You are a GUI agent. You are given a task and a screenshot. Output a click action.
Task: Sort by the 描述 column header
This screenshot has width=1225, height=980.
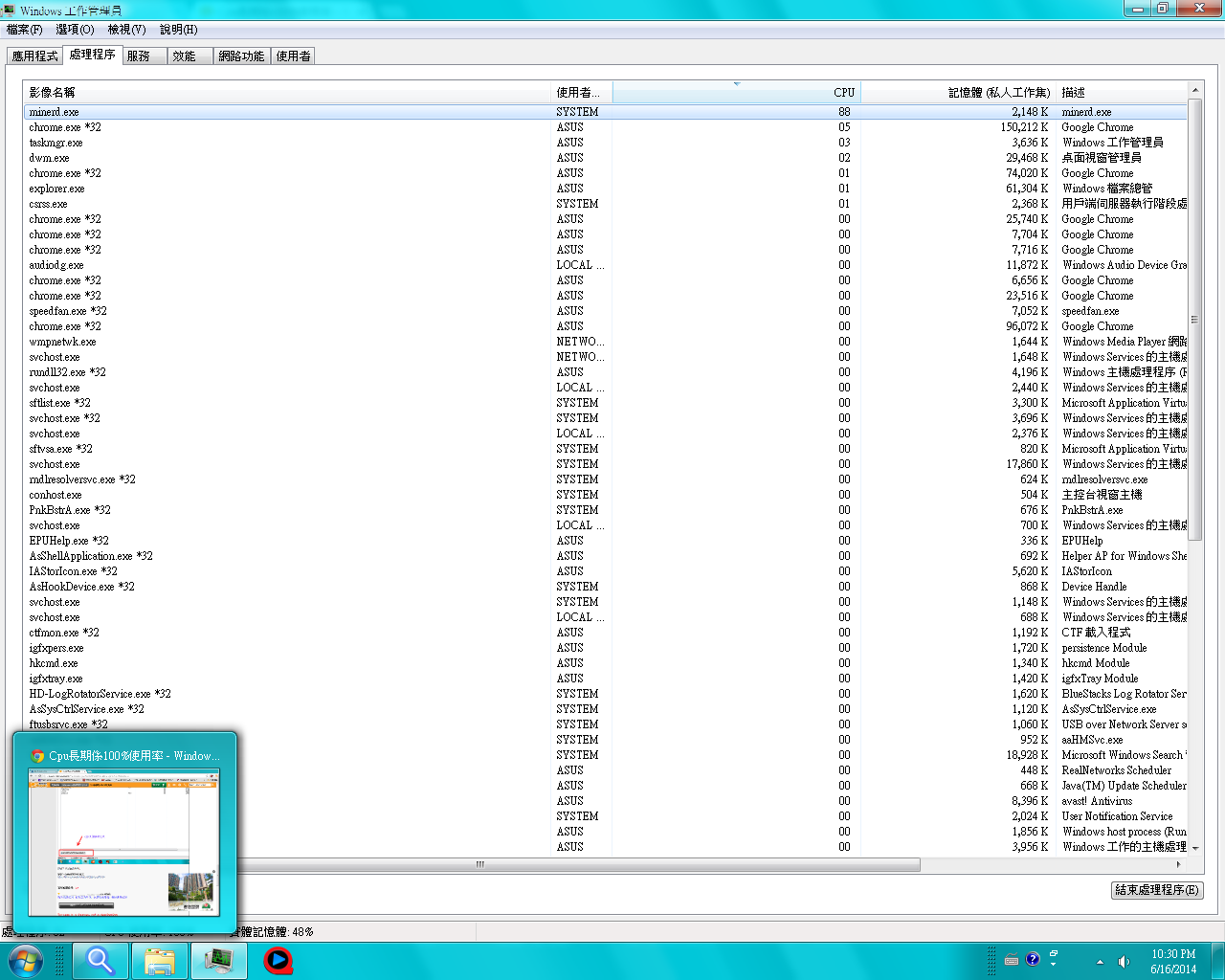pos(1121,93)
